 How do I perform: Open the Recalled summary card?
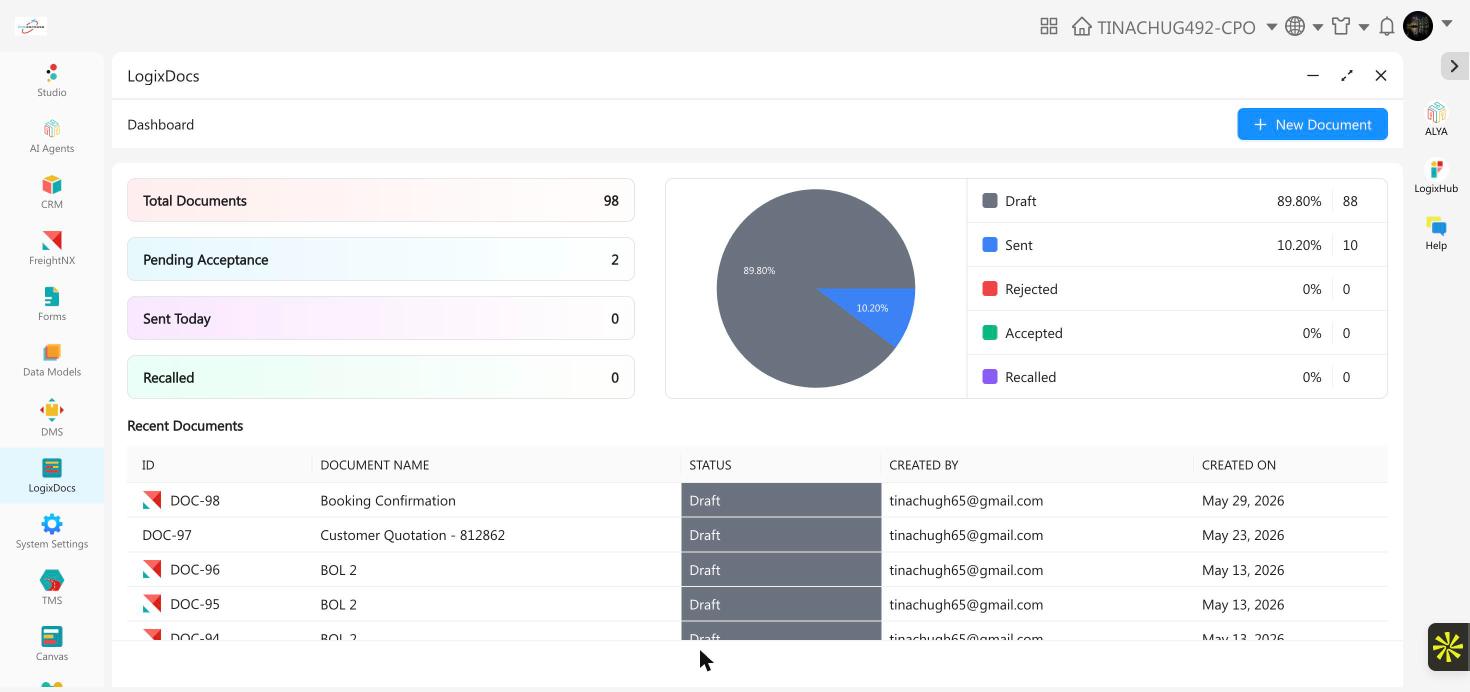coord(381,377)
